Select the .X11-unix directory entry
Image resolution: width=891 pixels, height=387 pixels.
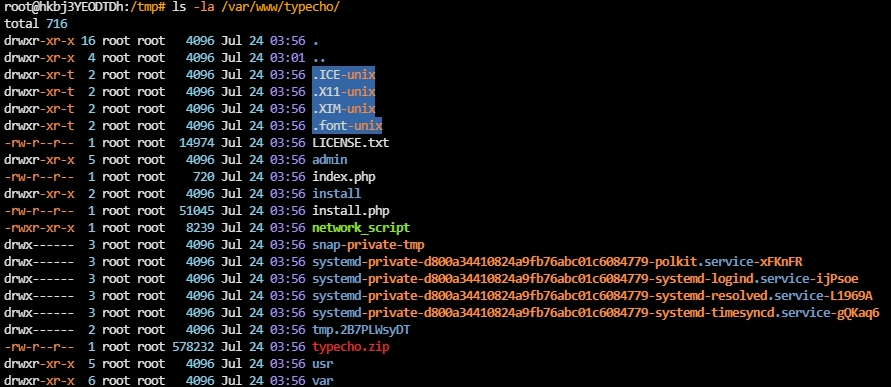pyautogui.click(x=344, y=91)
